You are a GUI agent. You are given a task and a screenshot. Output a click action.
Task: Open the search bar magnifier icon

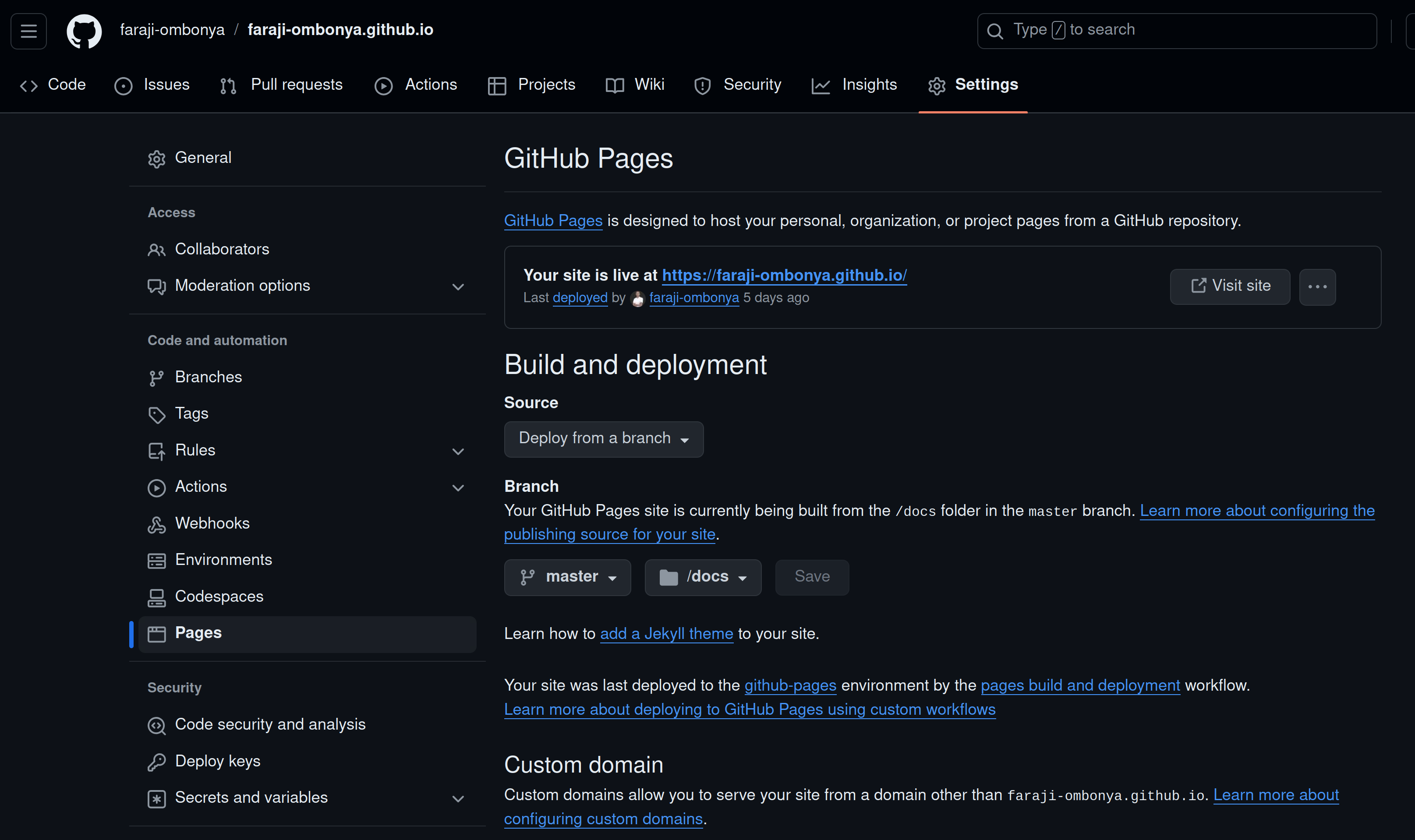tap(995, 30)
